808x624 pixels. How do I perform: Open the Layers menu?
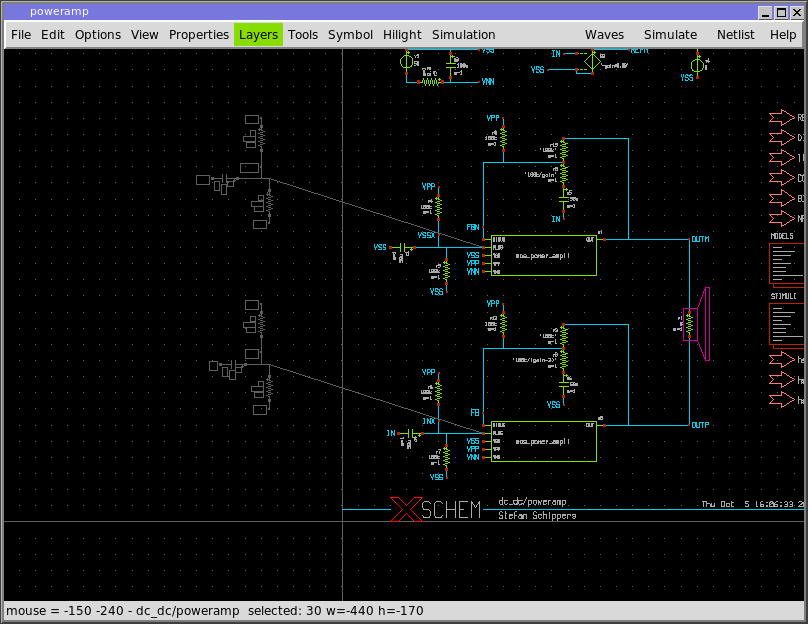point(258,35)
